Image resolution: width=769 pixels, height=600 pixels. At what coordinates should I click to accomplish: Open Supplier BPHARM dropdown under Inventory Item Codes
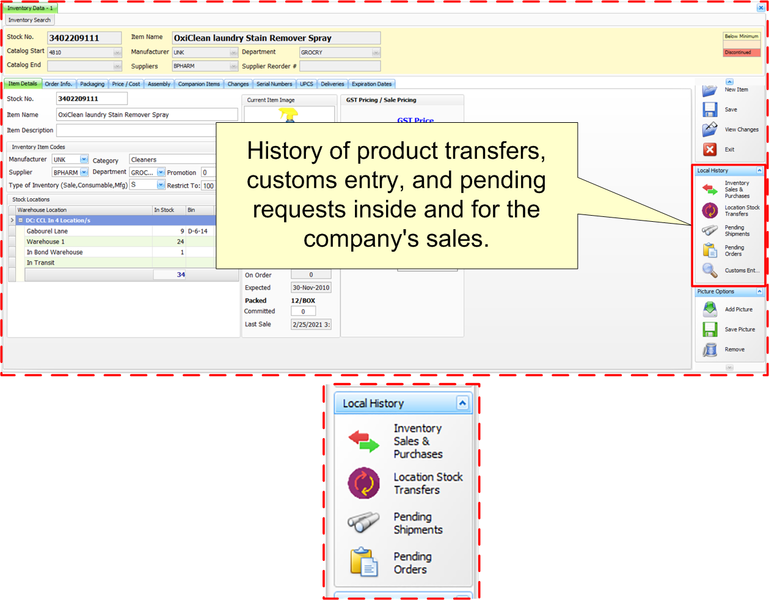pos(84,172)
